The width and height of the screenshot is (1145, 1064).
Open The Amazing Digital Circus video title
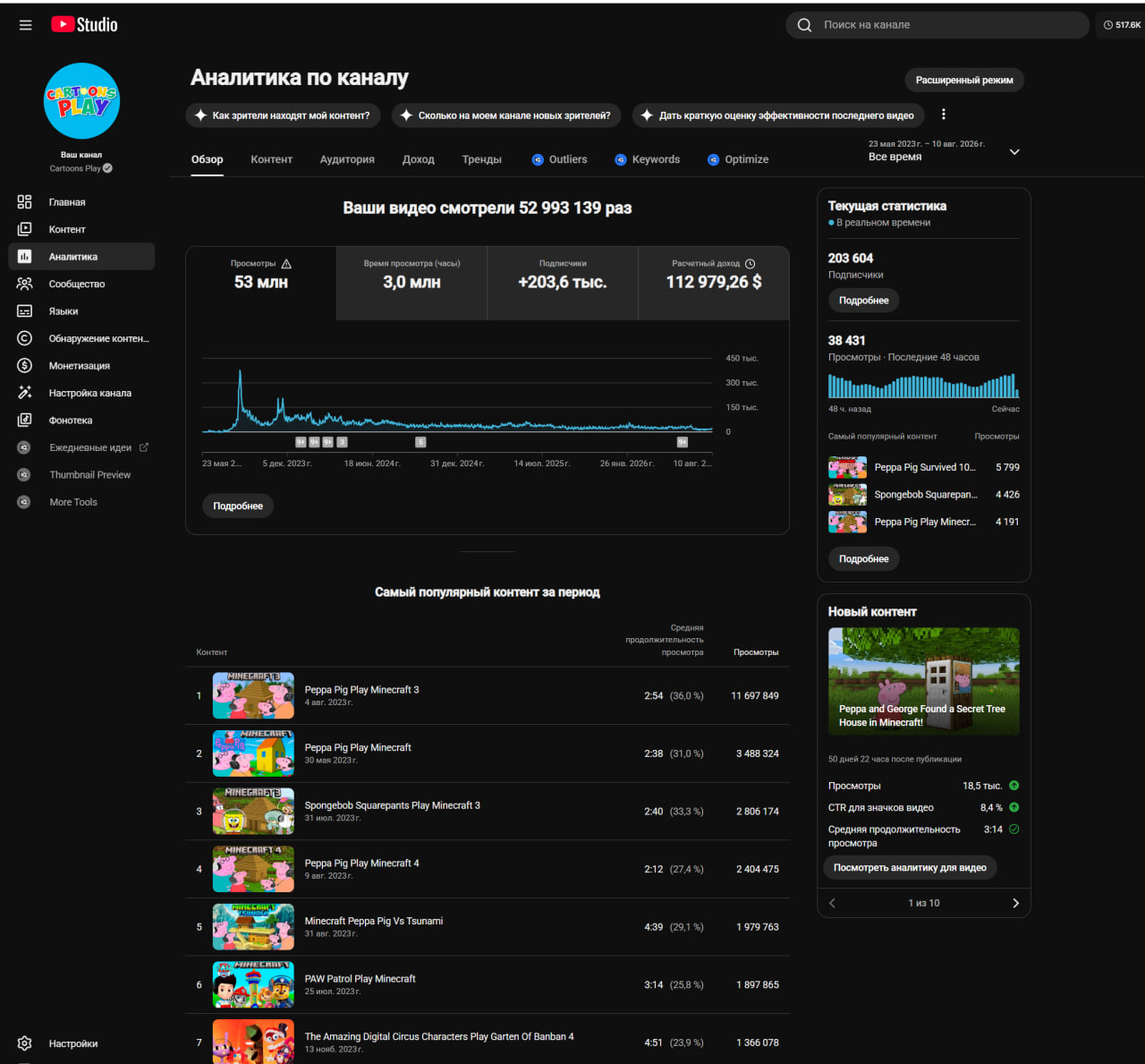[439, 1036]
